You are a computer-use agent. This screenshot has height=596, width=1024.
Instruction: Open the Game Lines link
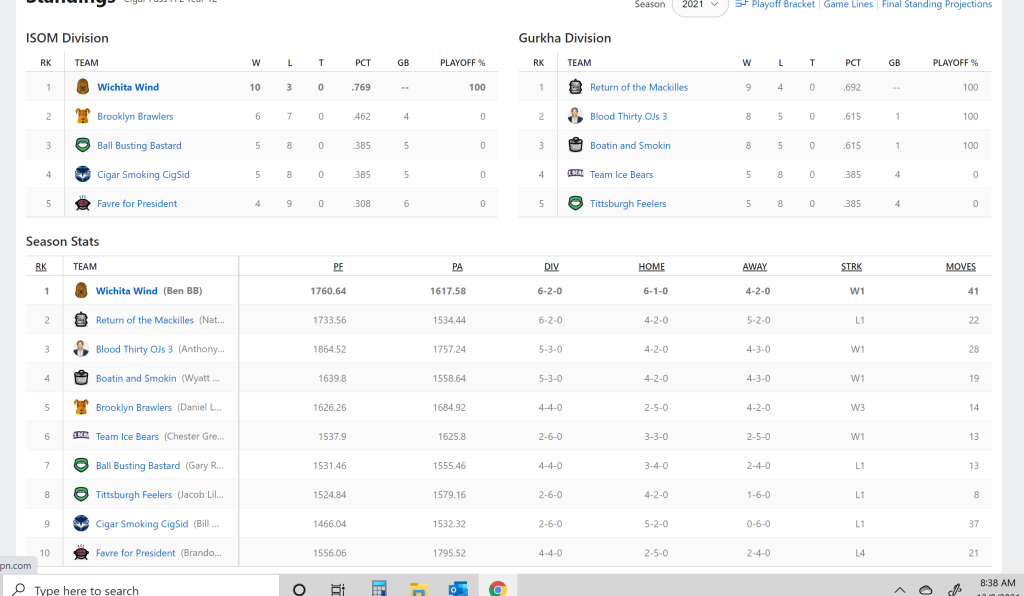point(849,5)
